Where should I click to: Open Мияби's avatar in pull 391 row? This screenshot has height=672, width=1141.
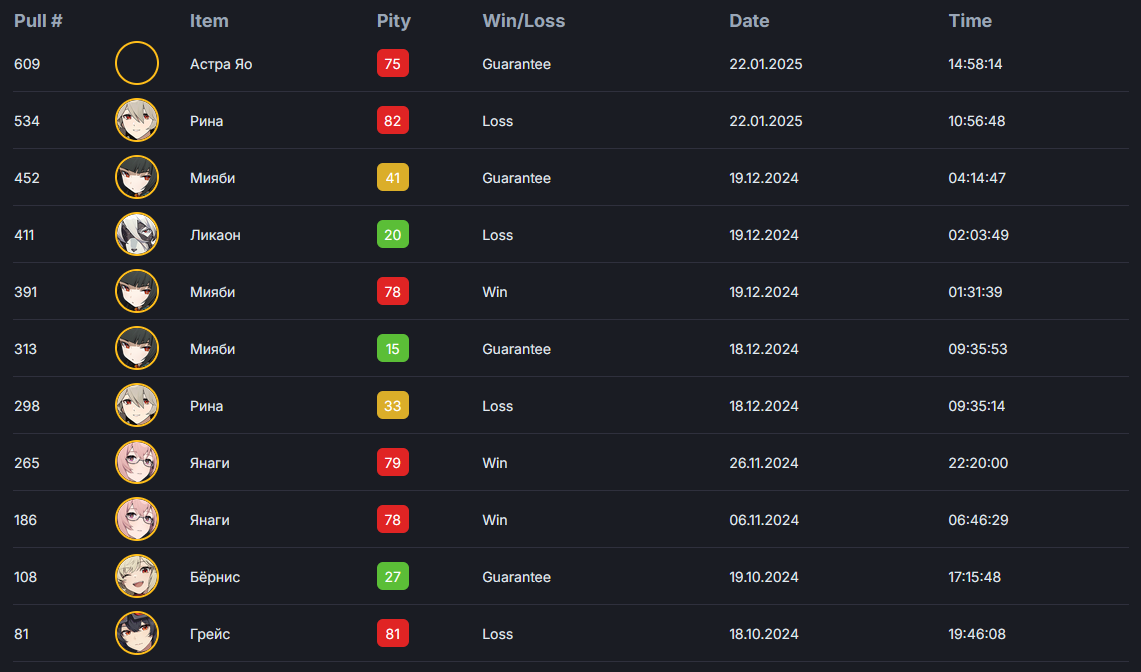point(137,291)
